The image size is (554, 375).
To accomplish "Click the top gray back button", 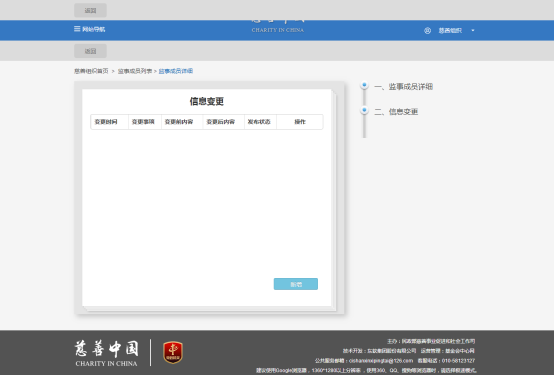I will tap(90, 10).
